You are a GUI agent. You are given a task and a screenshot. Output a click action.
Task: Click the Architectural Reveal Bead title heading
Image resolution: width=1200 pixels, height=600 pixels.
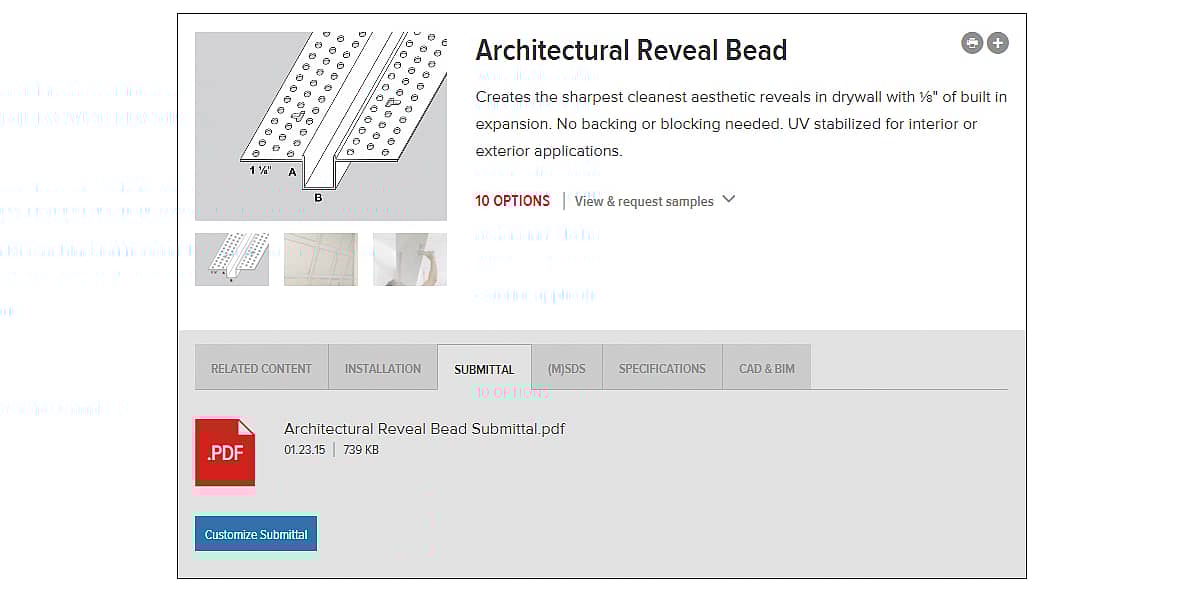[631, 50]
